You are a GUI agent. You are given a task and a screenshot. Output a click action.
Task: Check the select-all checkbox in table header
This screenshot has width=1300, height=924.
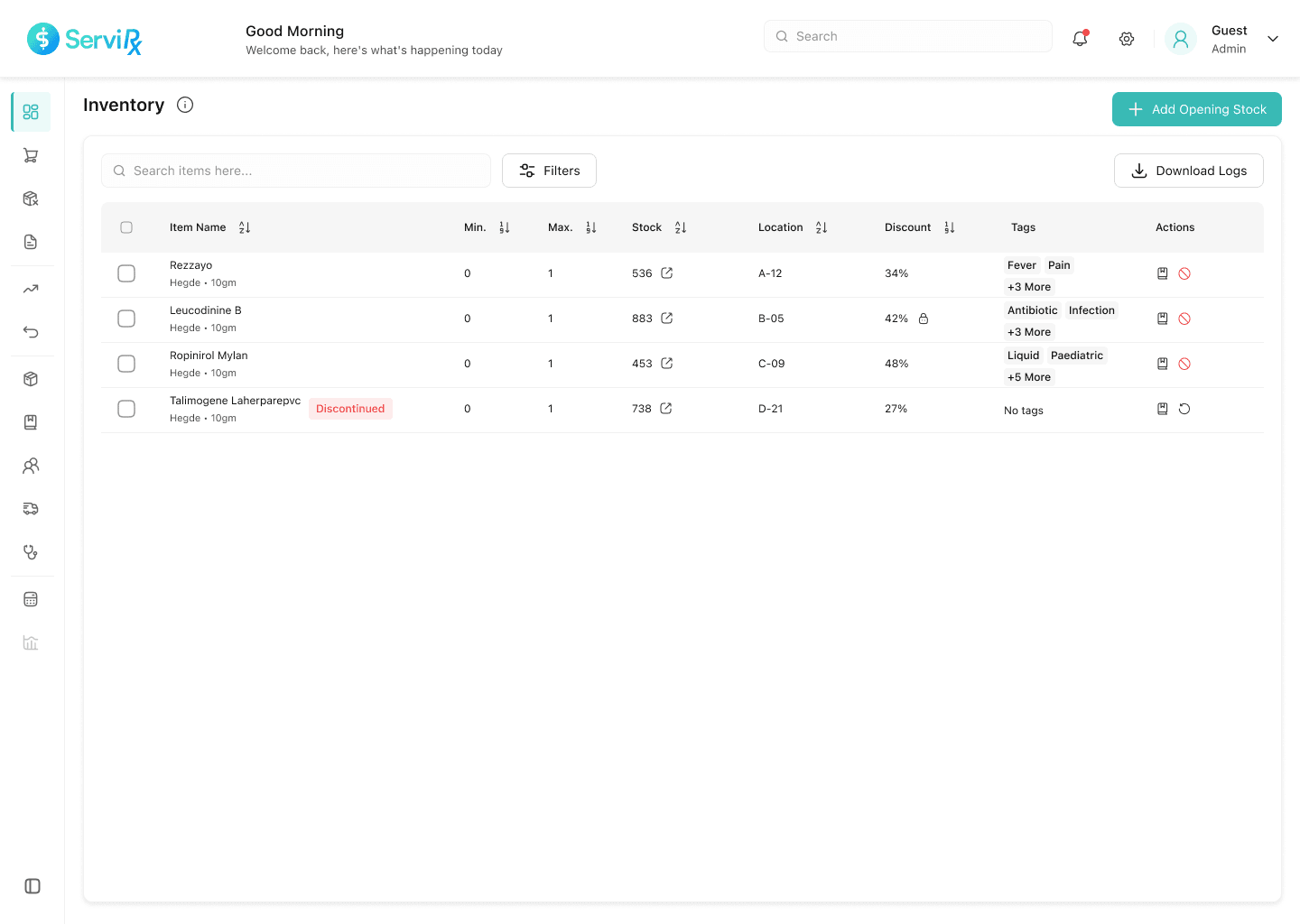[126, 227]
